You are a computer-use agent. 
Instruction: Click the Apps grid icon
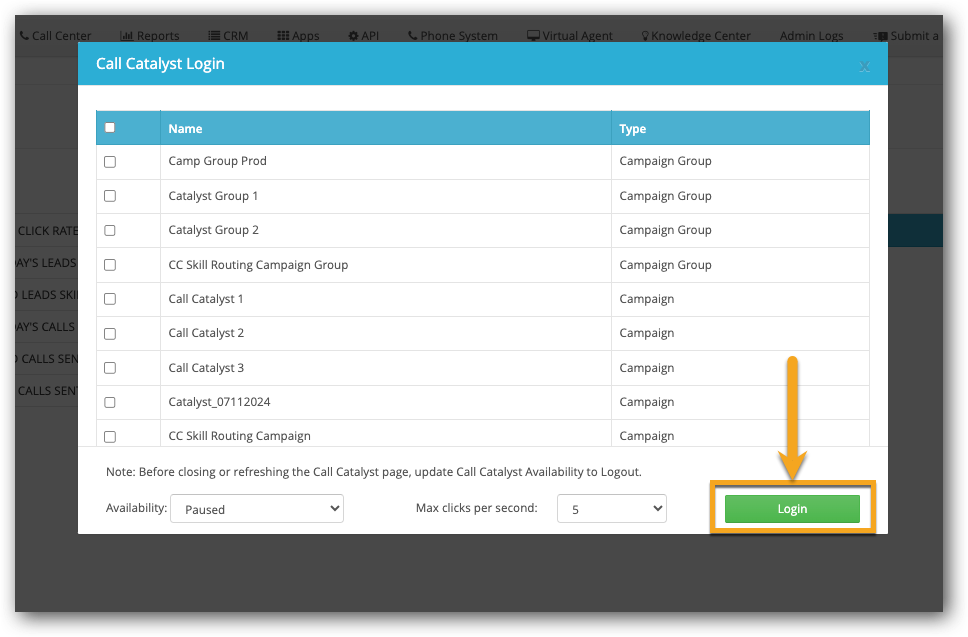[x=283, y=36]
